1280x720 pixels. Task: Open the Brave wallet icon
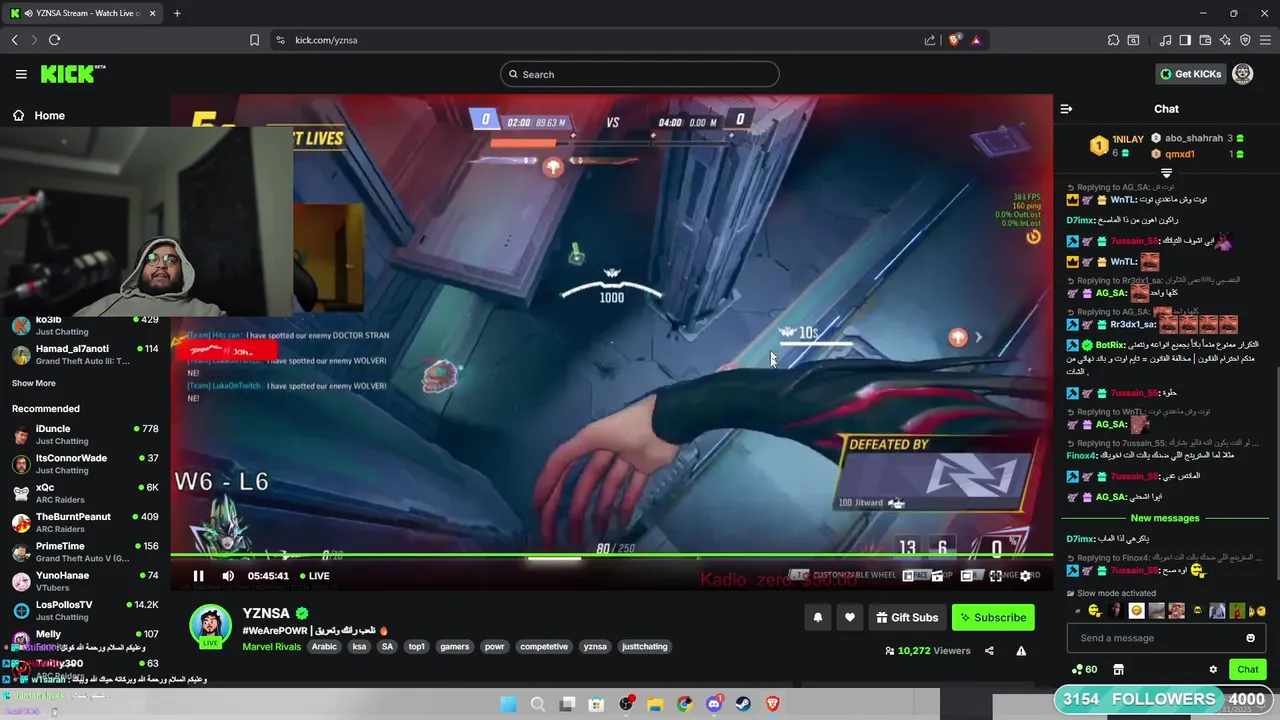pos(1205,40)
